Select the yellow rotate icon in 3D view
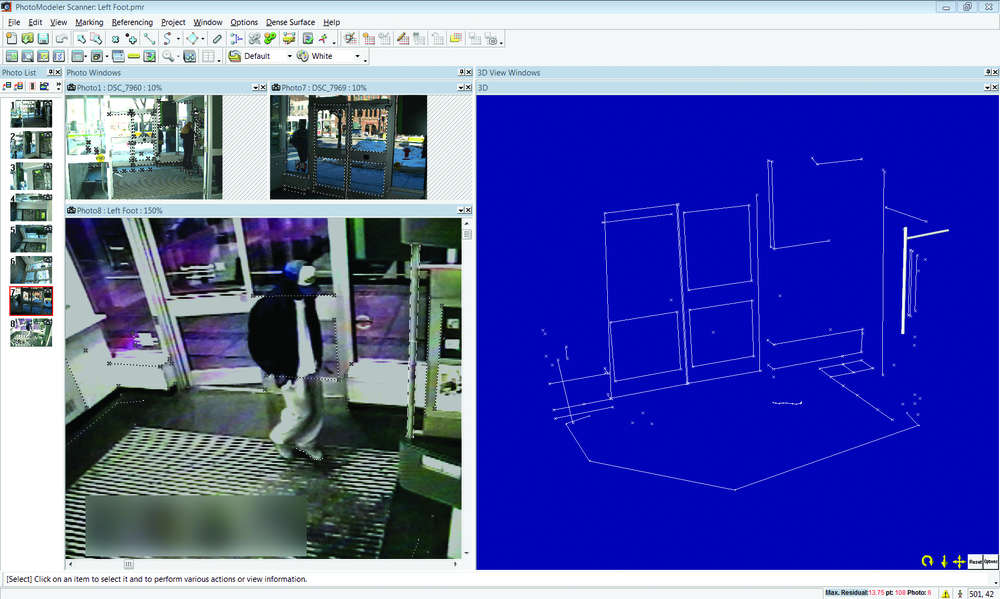The width and height of the screenshot is (1000, 599). [x=927, y=561]
